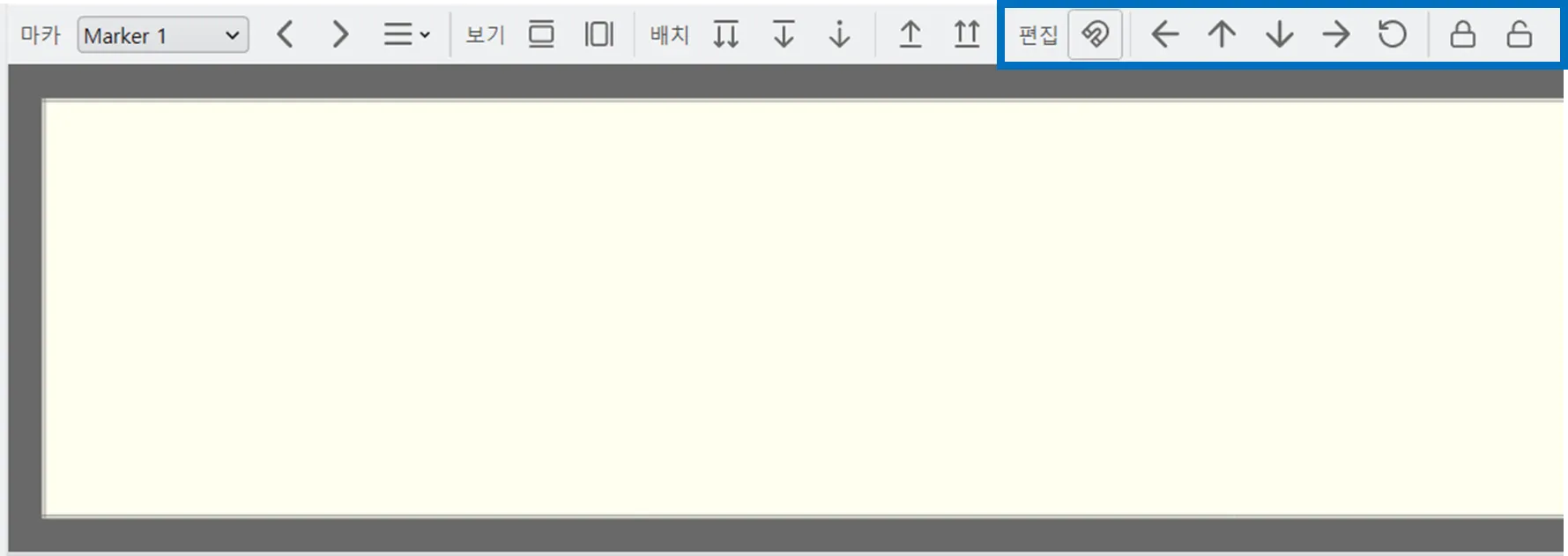This screenshot has width=1568, height=556.
Task: Send marker to the very back
Action: click(x=726, y=35)
